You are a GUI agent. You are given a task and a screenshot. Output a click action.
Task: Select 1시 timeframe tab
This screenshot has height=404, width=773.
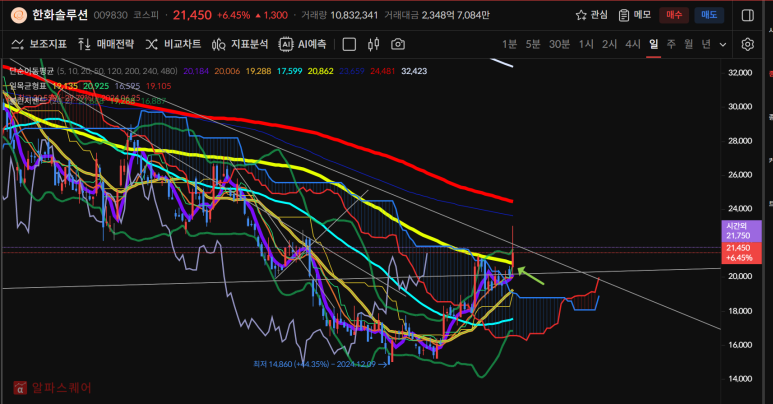click(x=586, y=44)
